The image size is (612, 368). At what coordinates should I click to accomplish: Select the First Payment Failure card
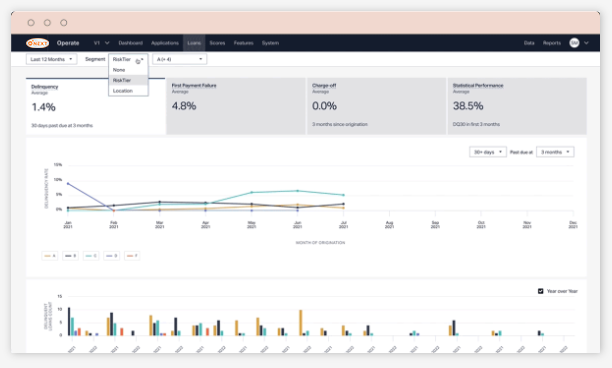(236, 106)
